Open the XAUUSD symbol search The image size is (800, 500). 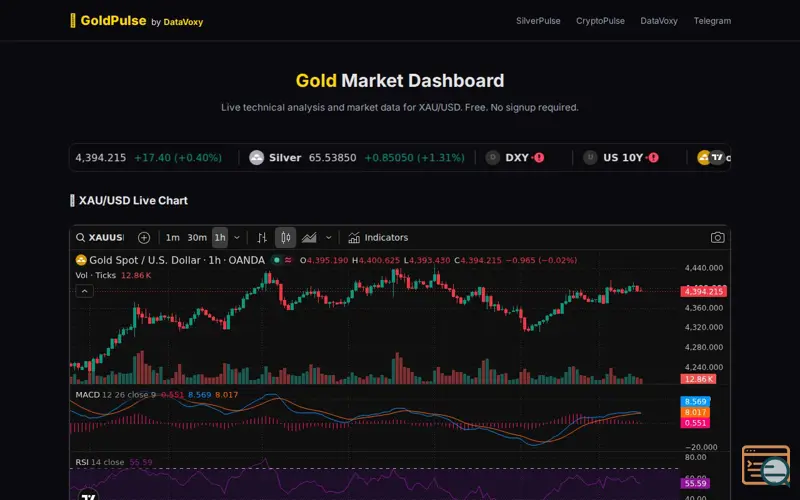(x=100, y=238)
